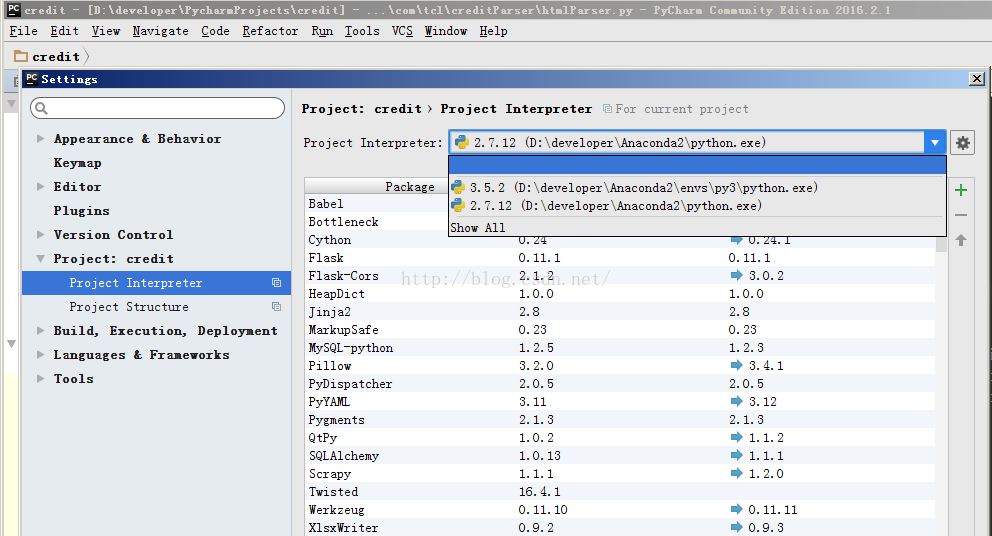Click the credit folder icon in breadcrumb
The width and height of the screenshot is (992, 536).
21,56
